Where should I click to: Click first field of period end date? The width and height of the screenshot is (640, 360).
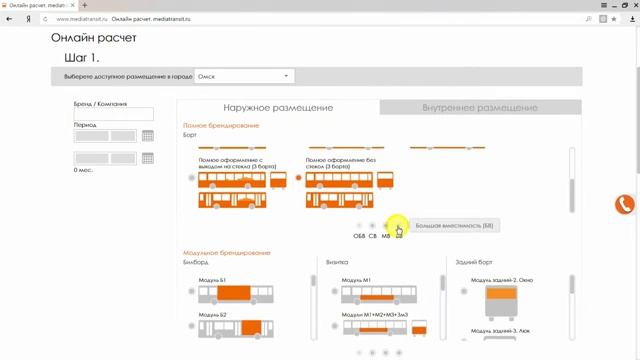coord(92,158)
